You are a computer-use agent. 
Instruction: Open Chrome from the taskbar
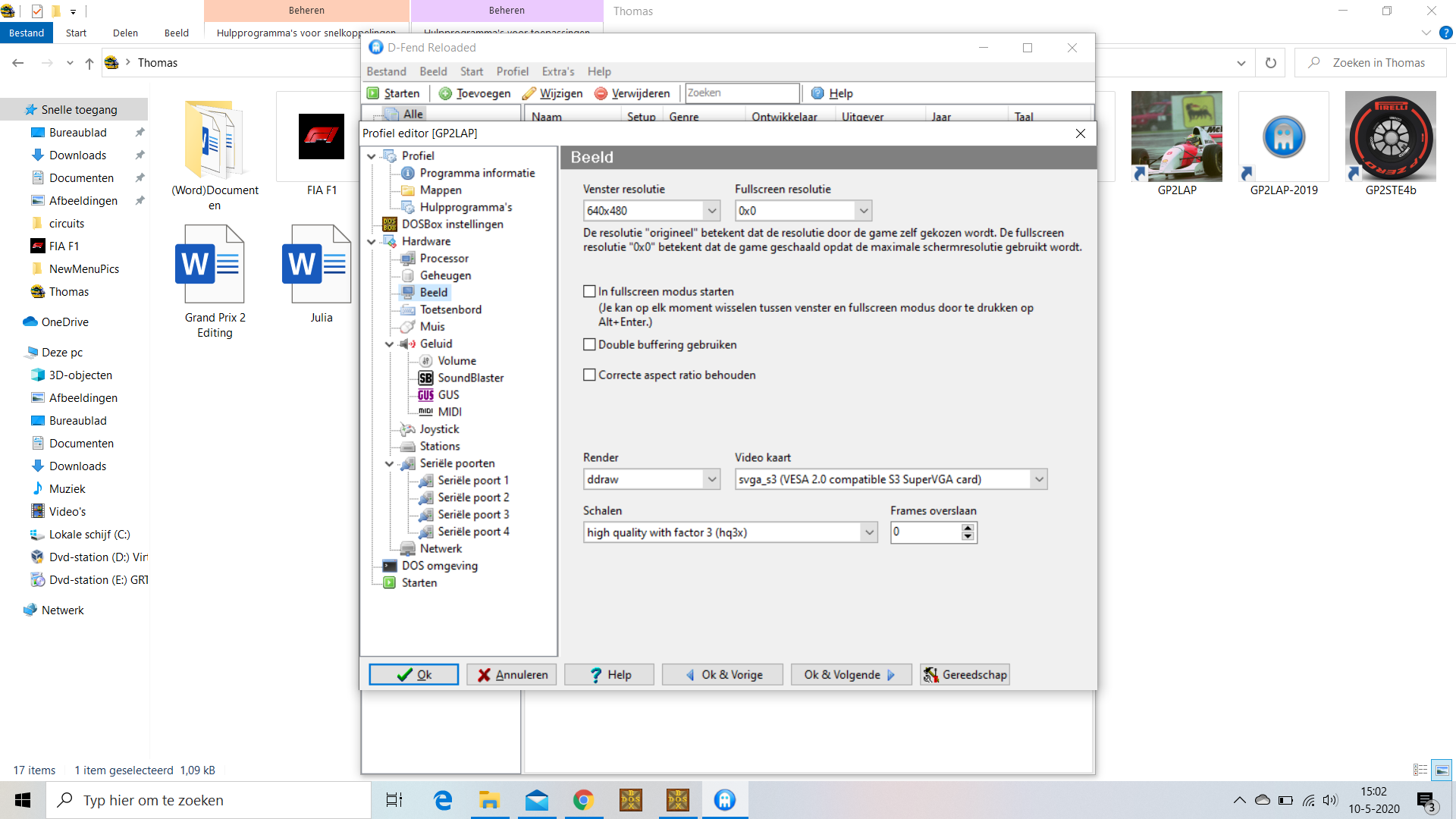(x=583, y=800)
